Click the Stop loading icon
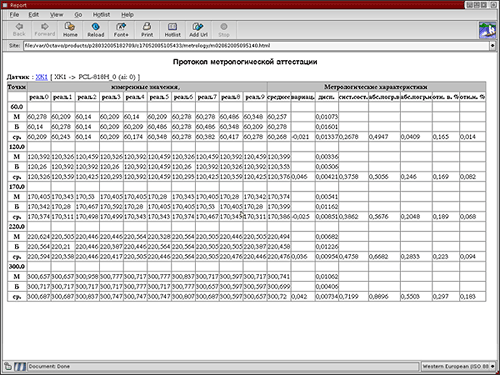This screenshot has height=375, width=500. (224, 30)
